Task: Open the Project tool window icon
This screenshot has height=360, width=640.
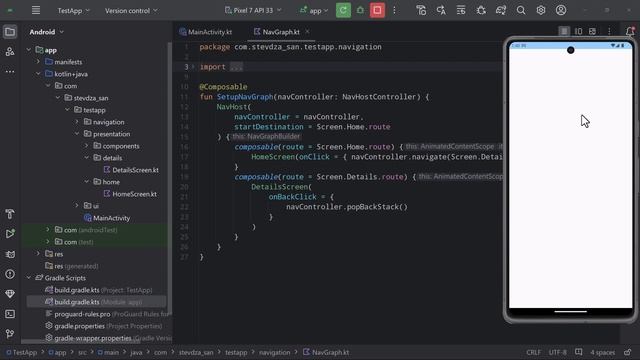Action: point(10,32)
